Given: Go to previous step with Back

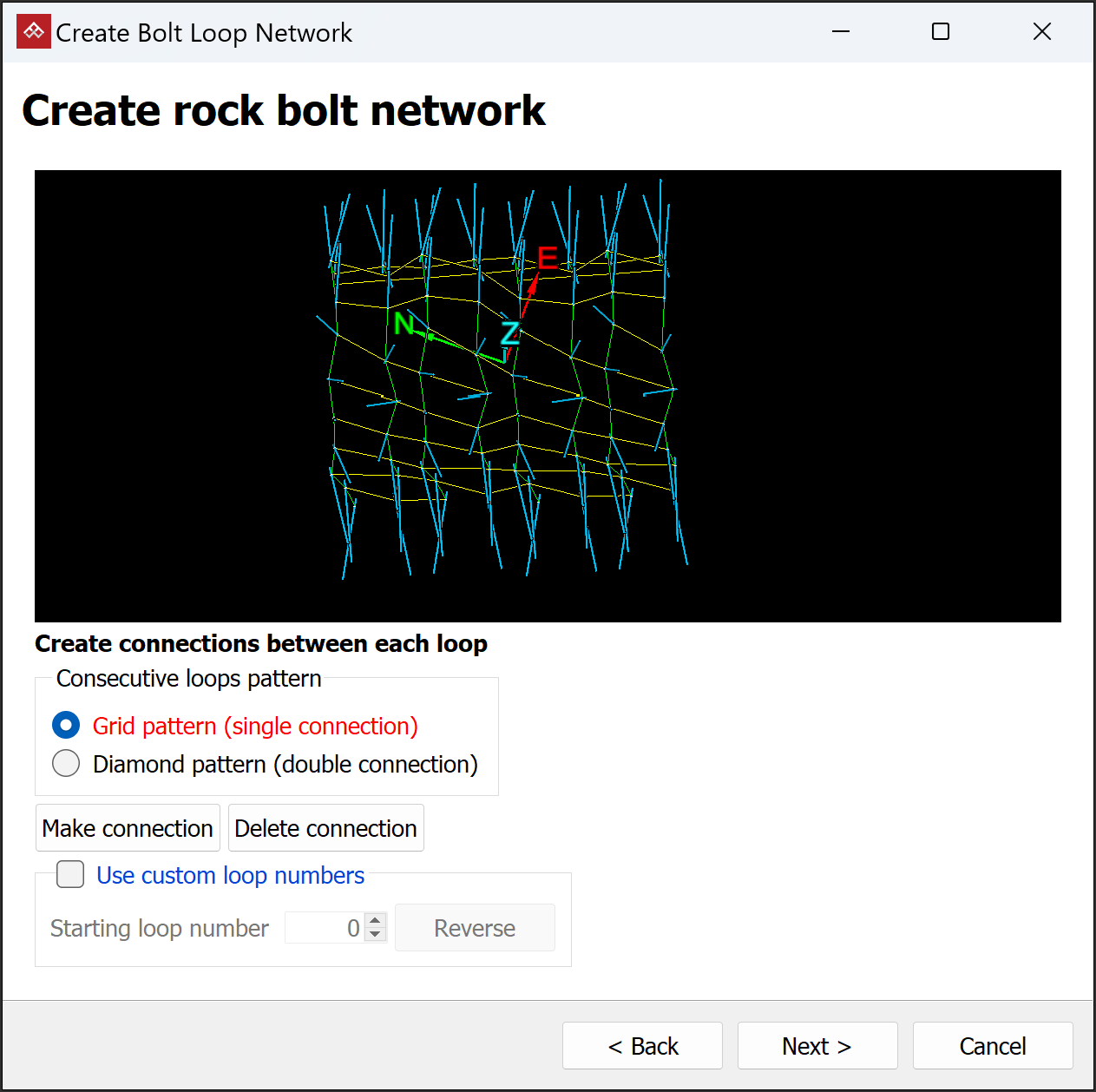Looking at the screenshot, I should tap(642, 1046).
